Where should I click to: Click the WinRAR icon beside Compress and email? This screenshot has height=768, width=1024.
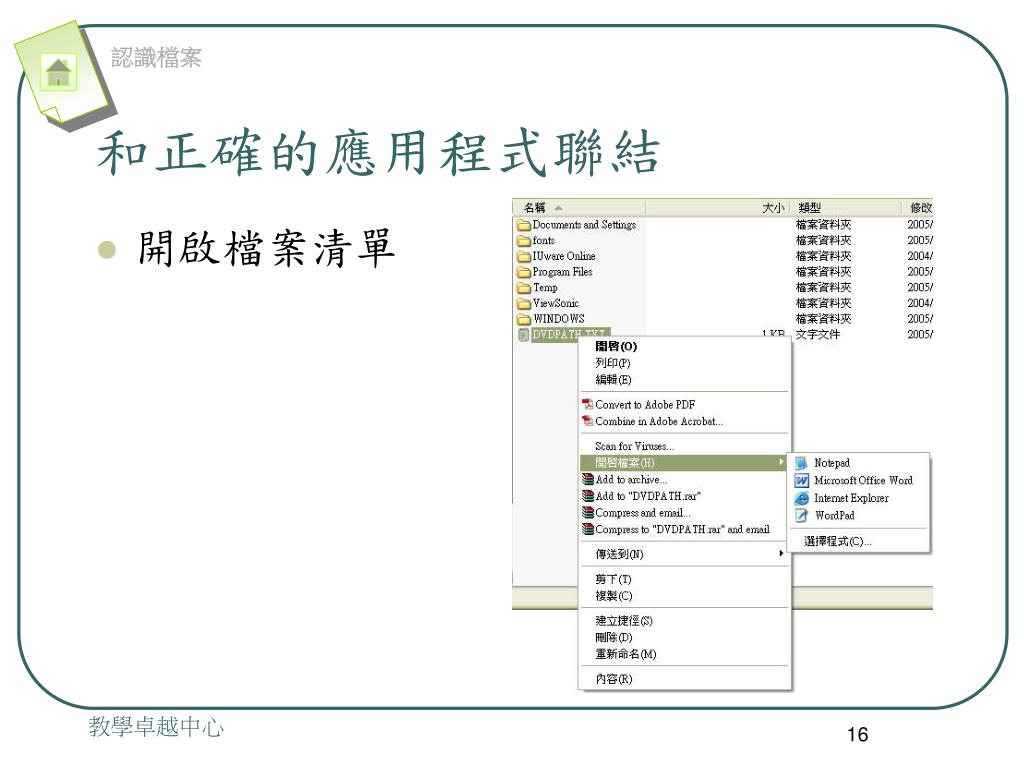(x=588, y=513)
